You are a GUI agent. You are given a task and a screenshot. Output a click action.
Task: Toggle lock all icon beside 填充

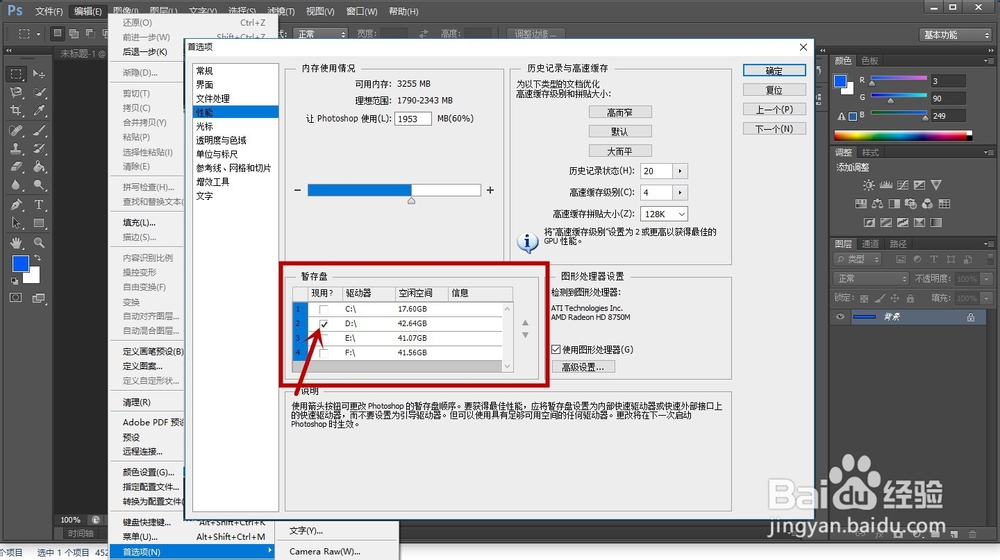(x=910, y=298)
